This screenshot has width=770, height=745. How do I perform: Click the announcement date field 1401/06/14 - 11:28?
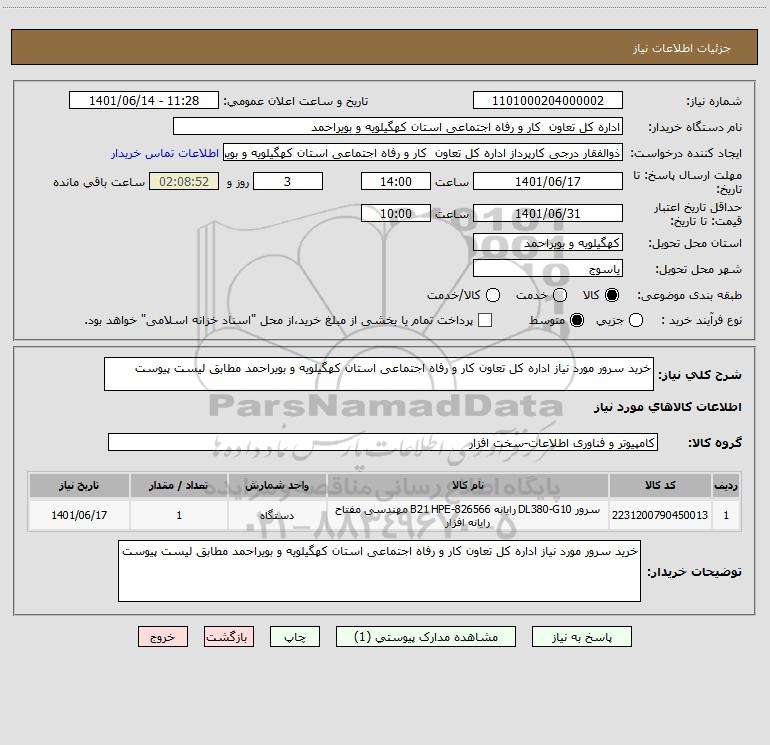point(144,101)
